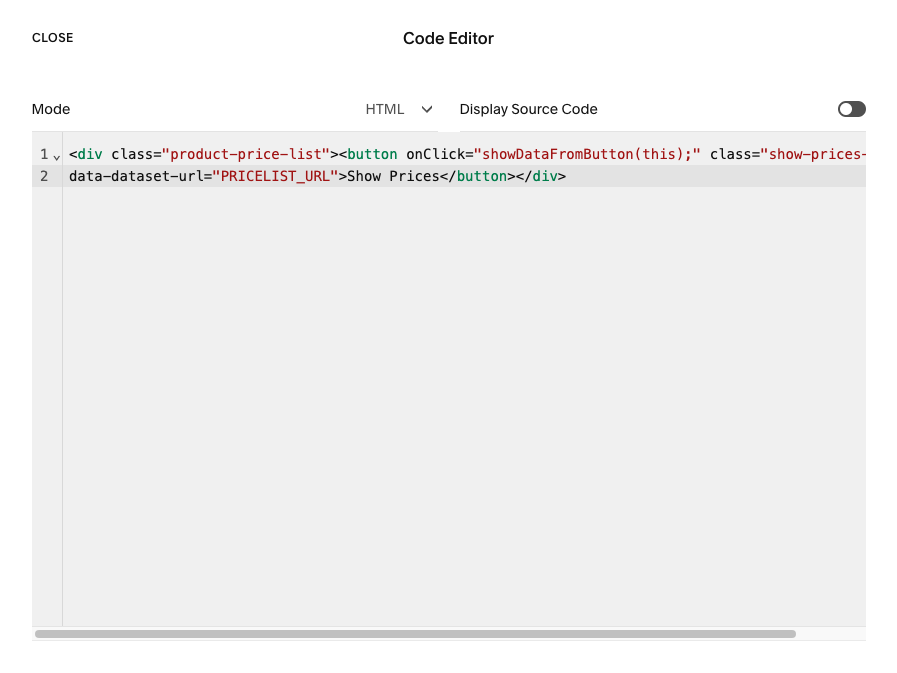Click the chevron next to HTML

(x=427, y=109)
